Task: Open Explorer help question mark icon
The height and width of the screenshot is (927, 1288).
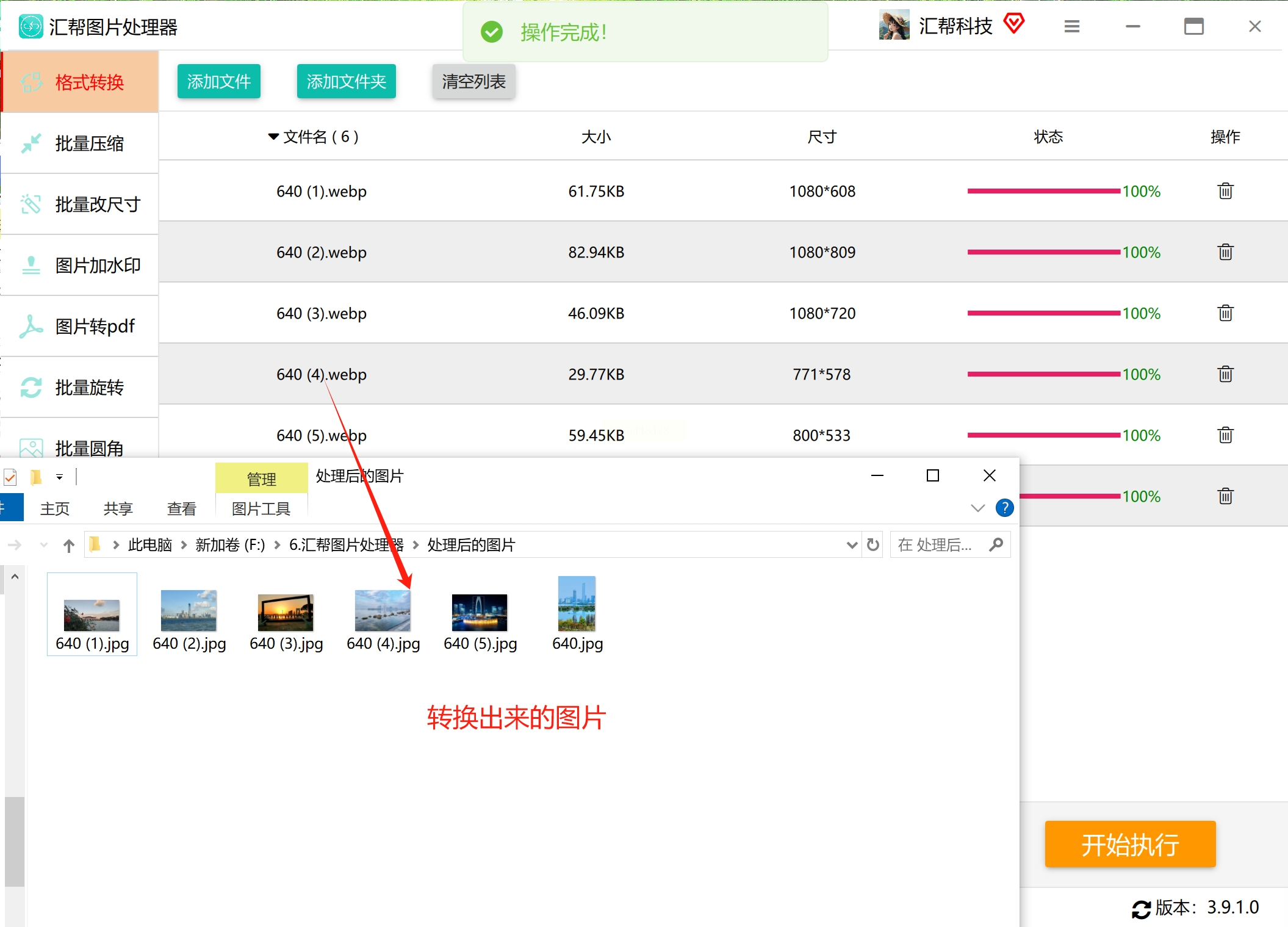Action: click(1004, 508)
